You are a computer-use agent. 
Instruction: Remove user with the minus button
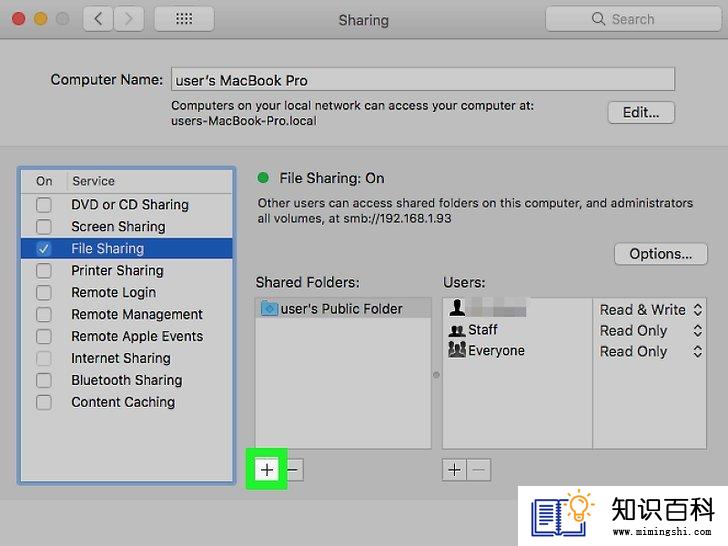click(479, 470)
